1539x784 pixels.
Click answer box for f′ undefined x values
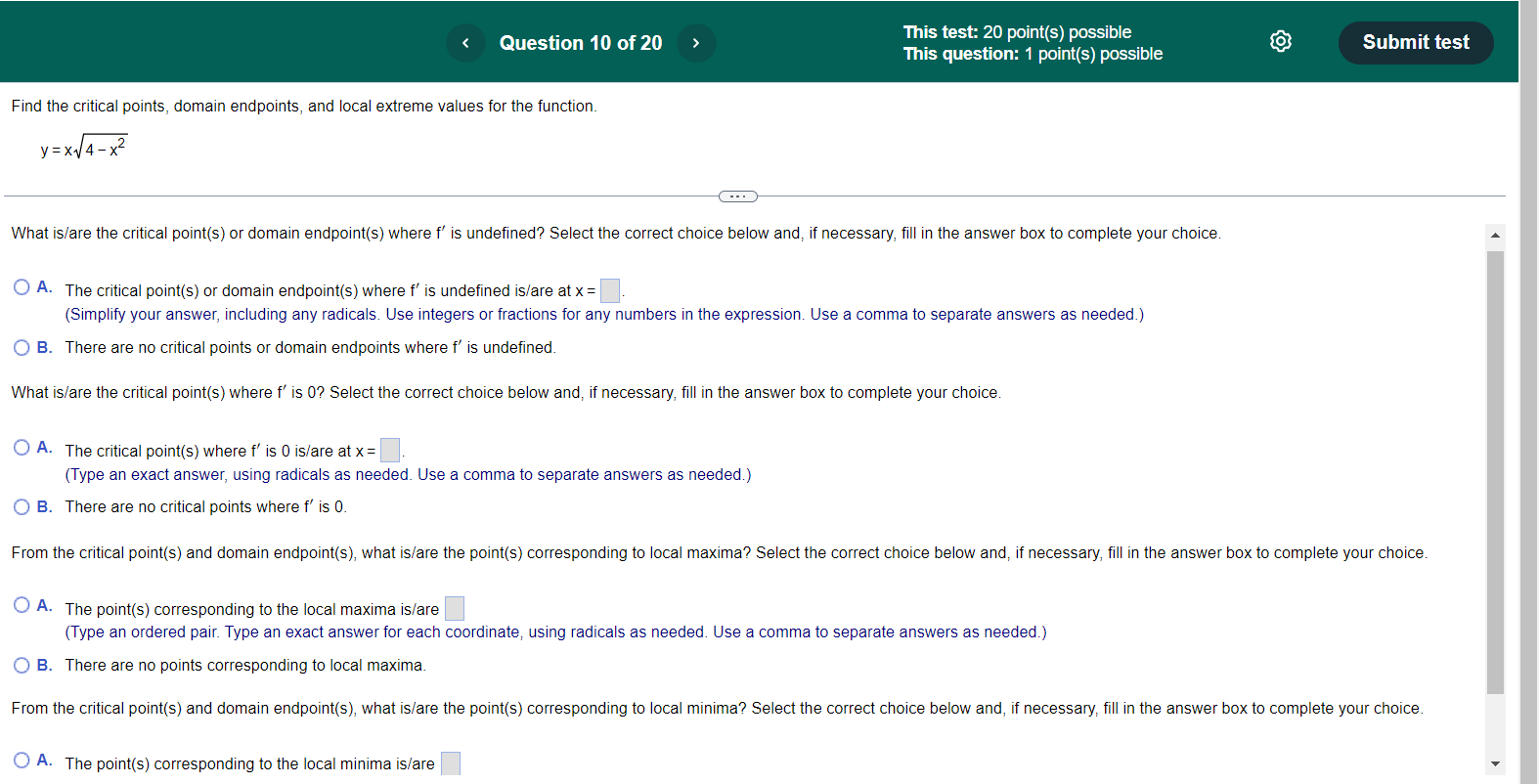(x=610, y=291)
